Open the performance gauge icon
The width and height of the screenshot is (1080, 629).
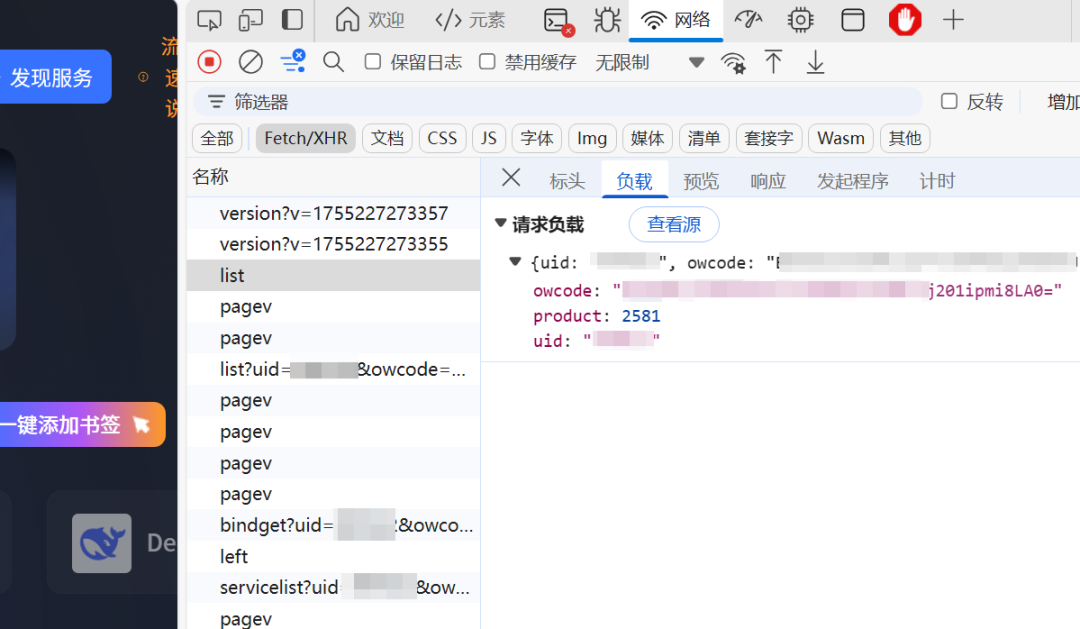(x=748, y=20)
